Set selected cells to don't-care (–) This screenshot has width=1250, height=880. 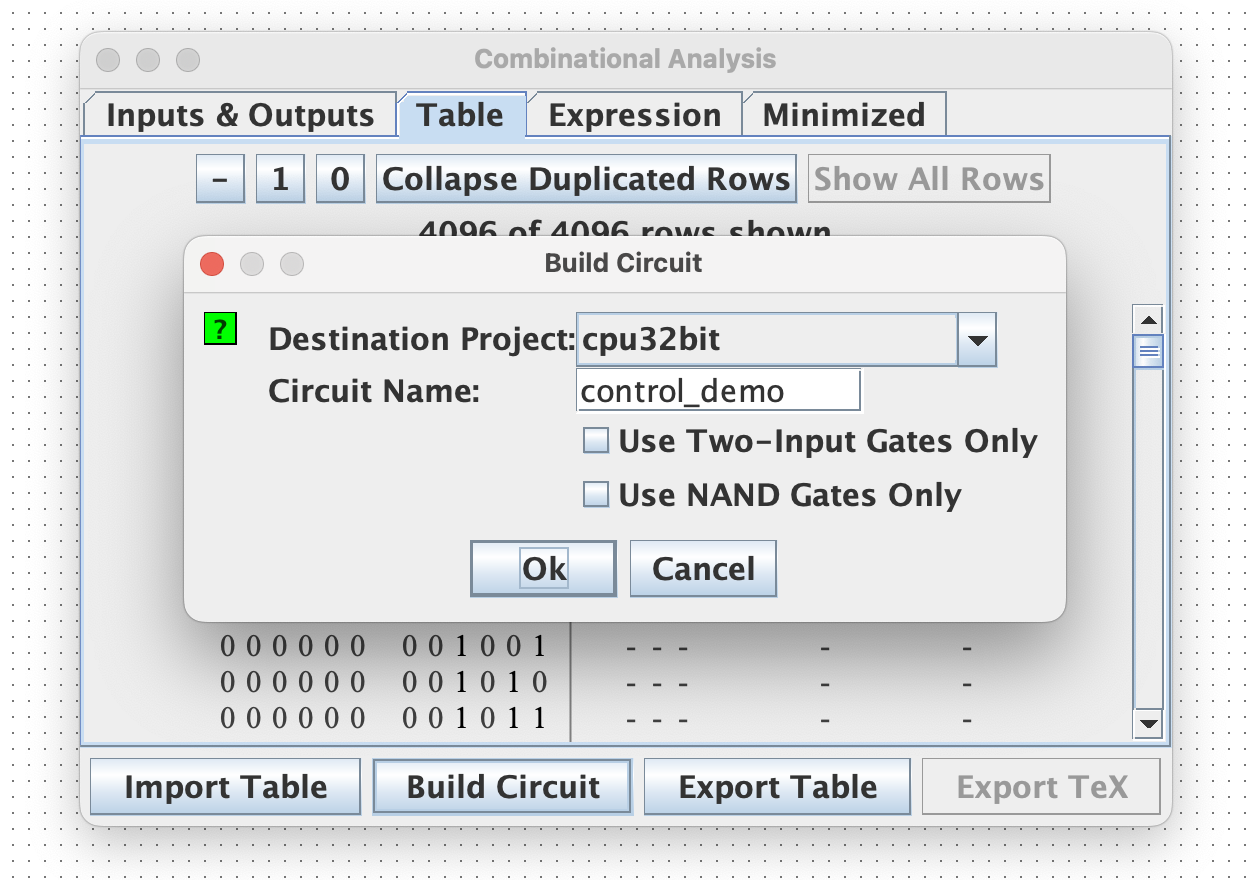click(221, 179)
